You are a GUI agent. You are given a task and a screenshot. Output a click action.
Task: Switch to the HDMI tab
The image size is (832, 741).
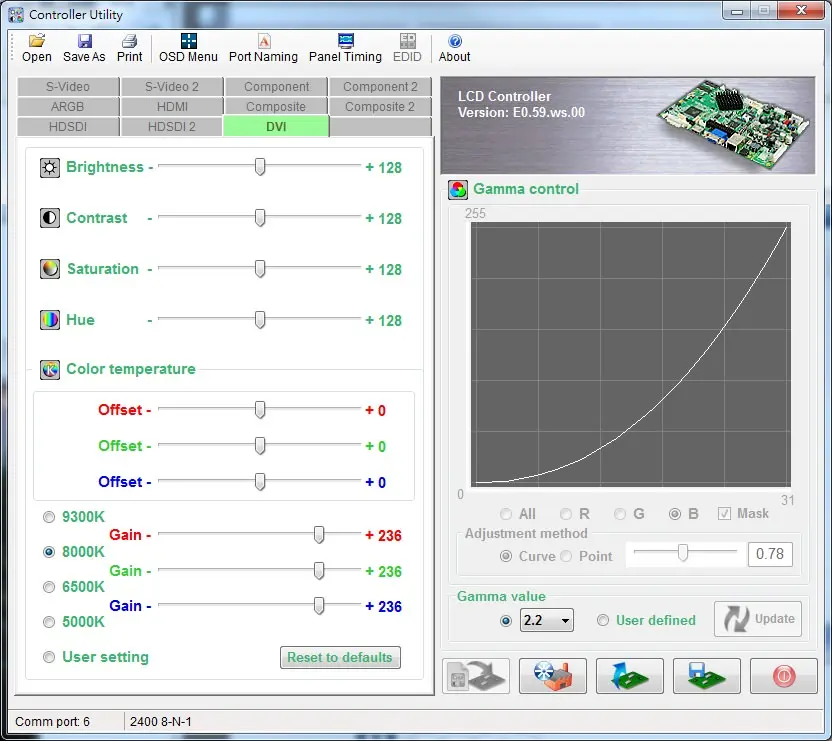click(x=172, y=107)
